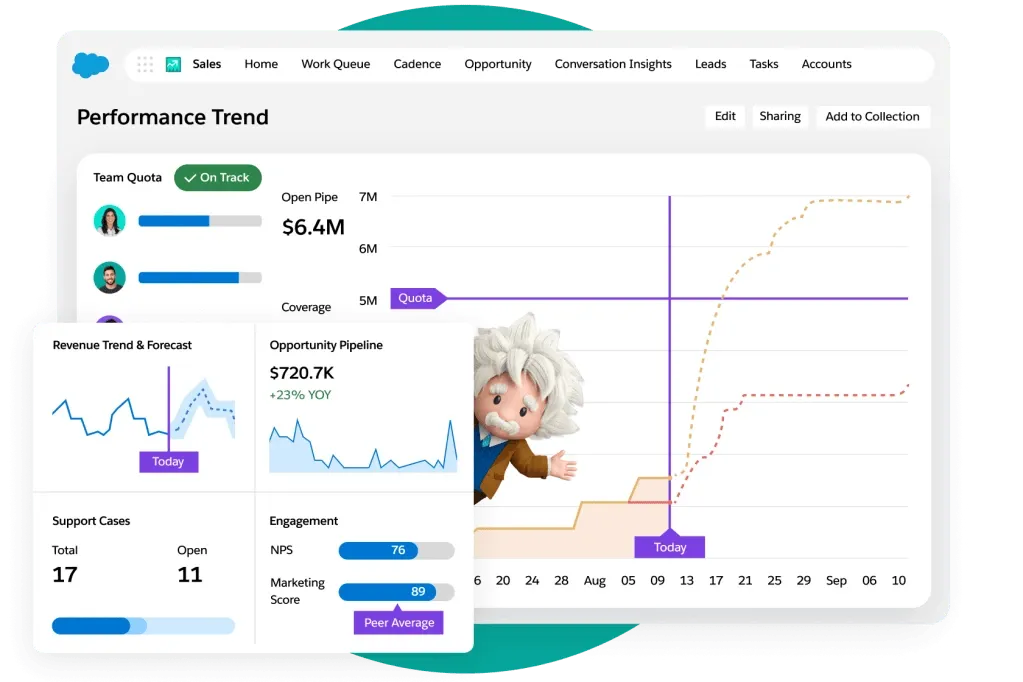1023x682 pixels.
Task: Select the Today marker on the main chart
Action: point(668,547)
